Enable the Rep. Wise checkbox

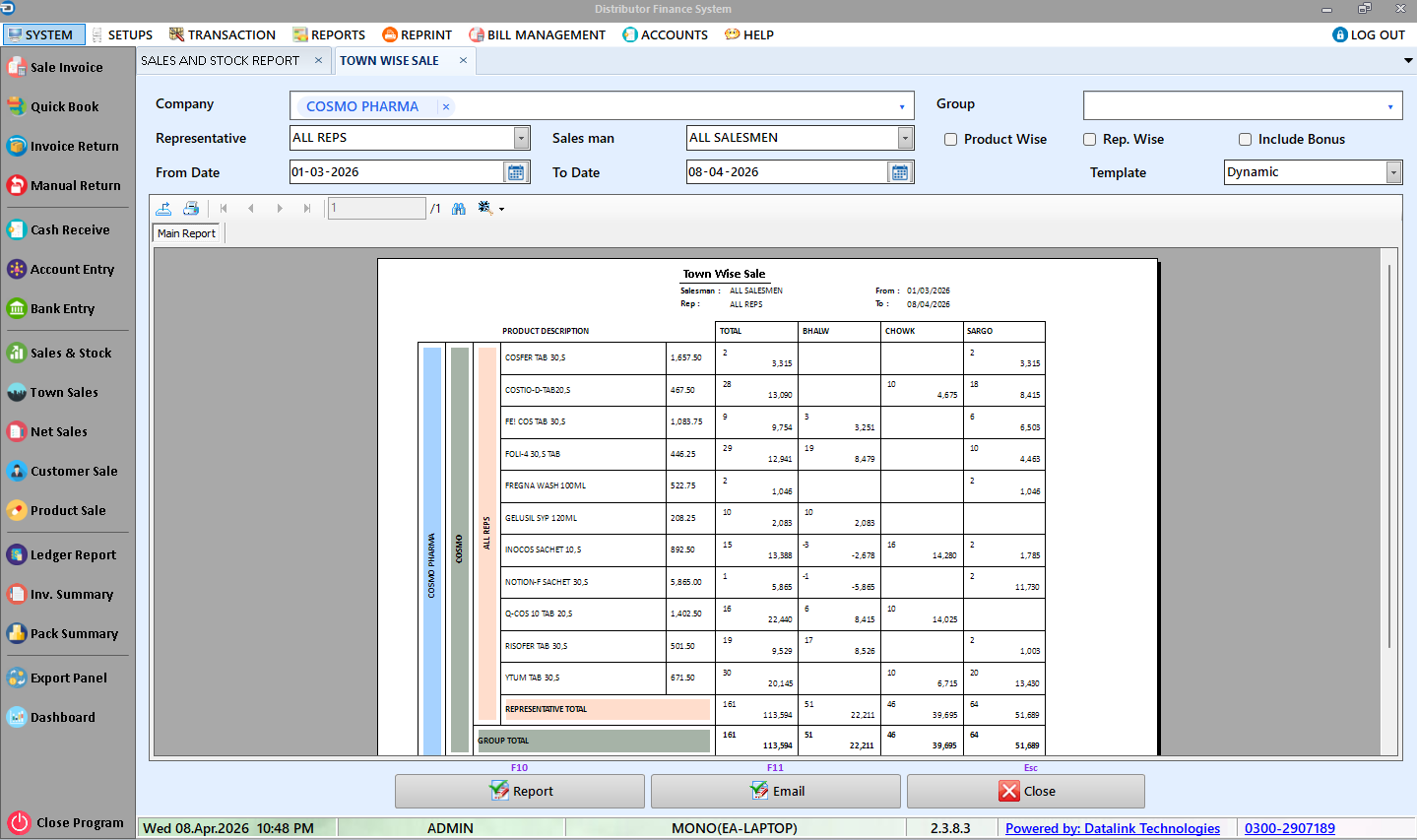point(1090,139)
